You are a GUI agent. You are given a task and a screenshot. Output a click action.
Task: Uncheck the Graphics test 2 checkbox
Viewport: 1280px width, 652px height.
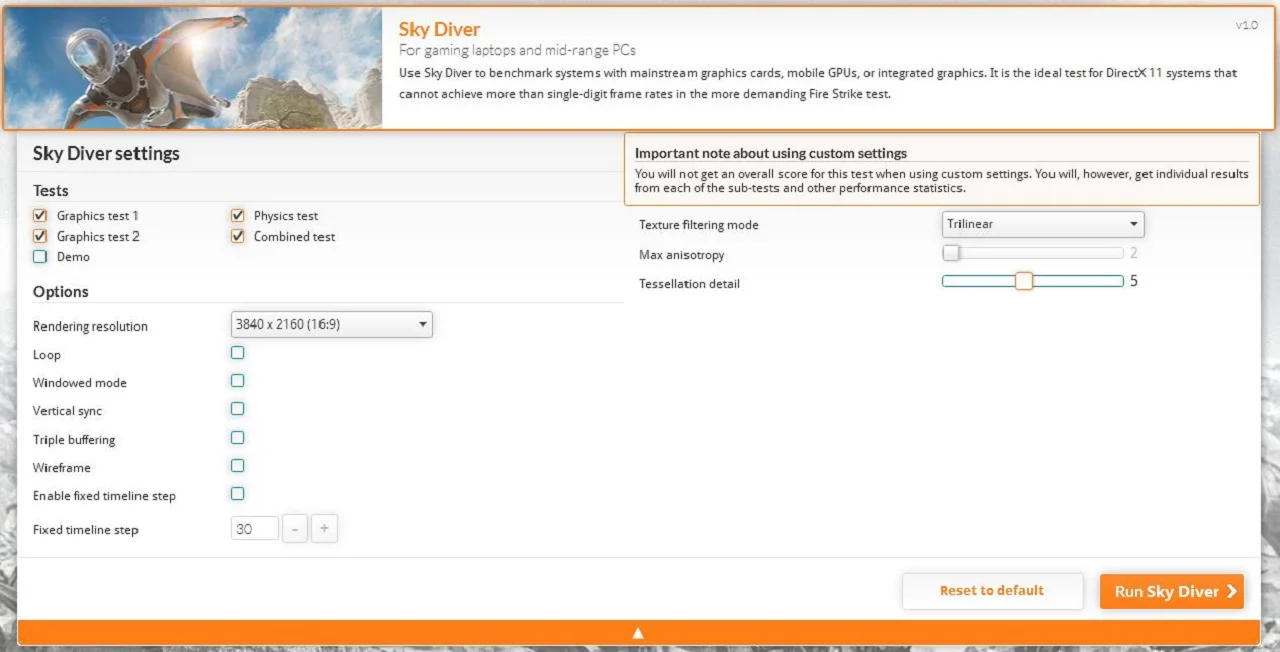pos(40,236)
